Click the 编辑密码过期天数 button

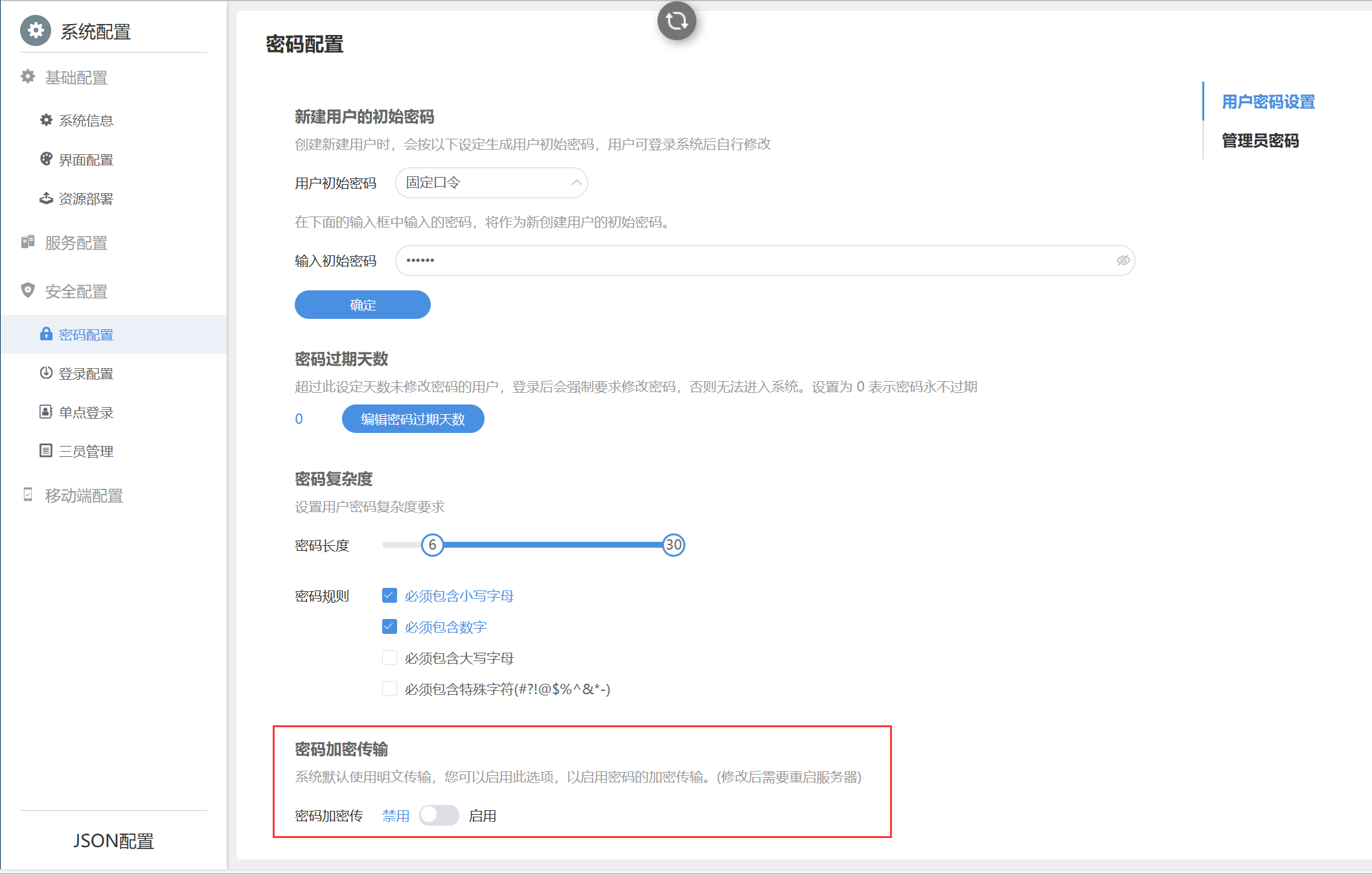click(413, 419)
